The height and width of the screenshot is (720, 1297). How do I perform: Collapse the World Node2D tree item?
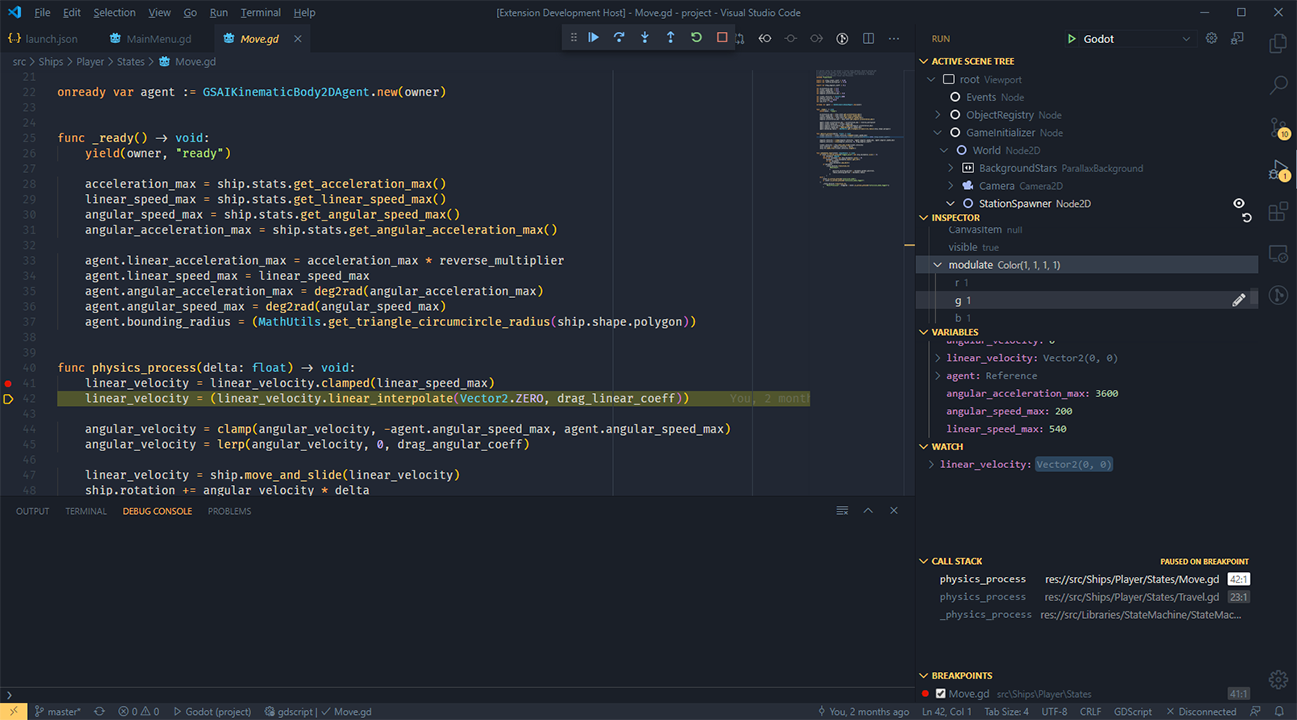(944, 150)
